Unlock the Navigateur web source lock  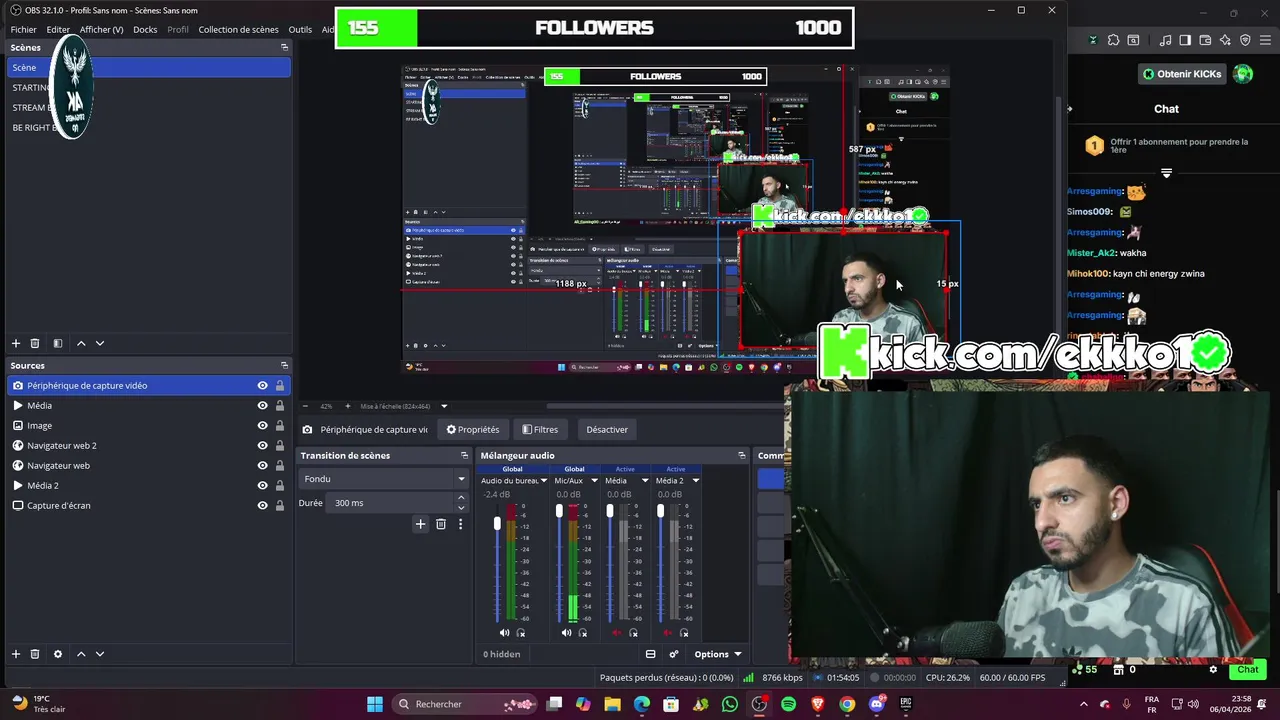pos(280,465)
